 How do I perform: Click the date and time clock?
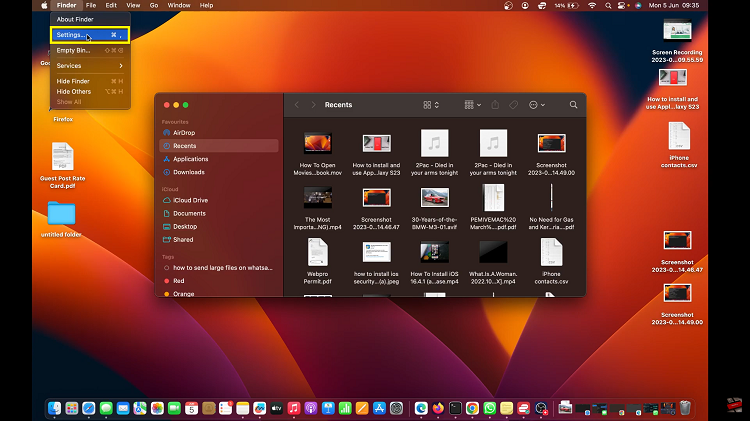(x=674, y=5)
